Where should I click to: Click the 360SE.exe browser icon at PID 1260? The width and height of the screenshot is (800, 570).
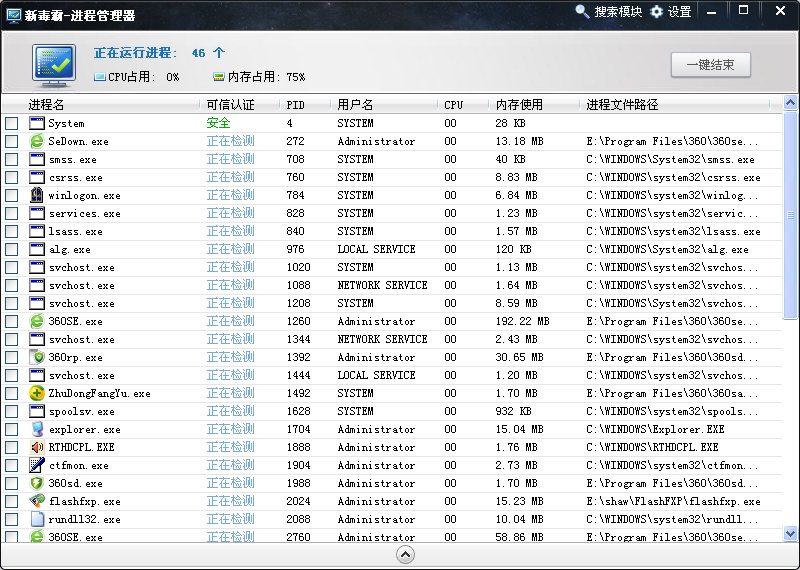pyautogui.click(x=37, y=321)
